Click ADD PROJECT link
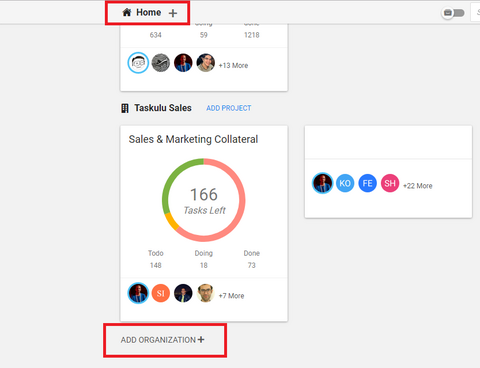 pyautogui.click(x=229, y=108)
